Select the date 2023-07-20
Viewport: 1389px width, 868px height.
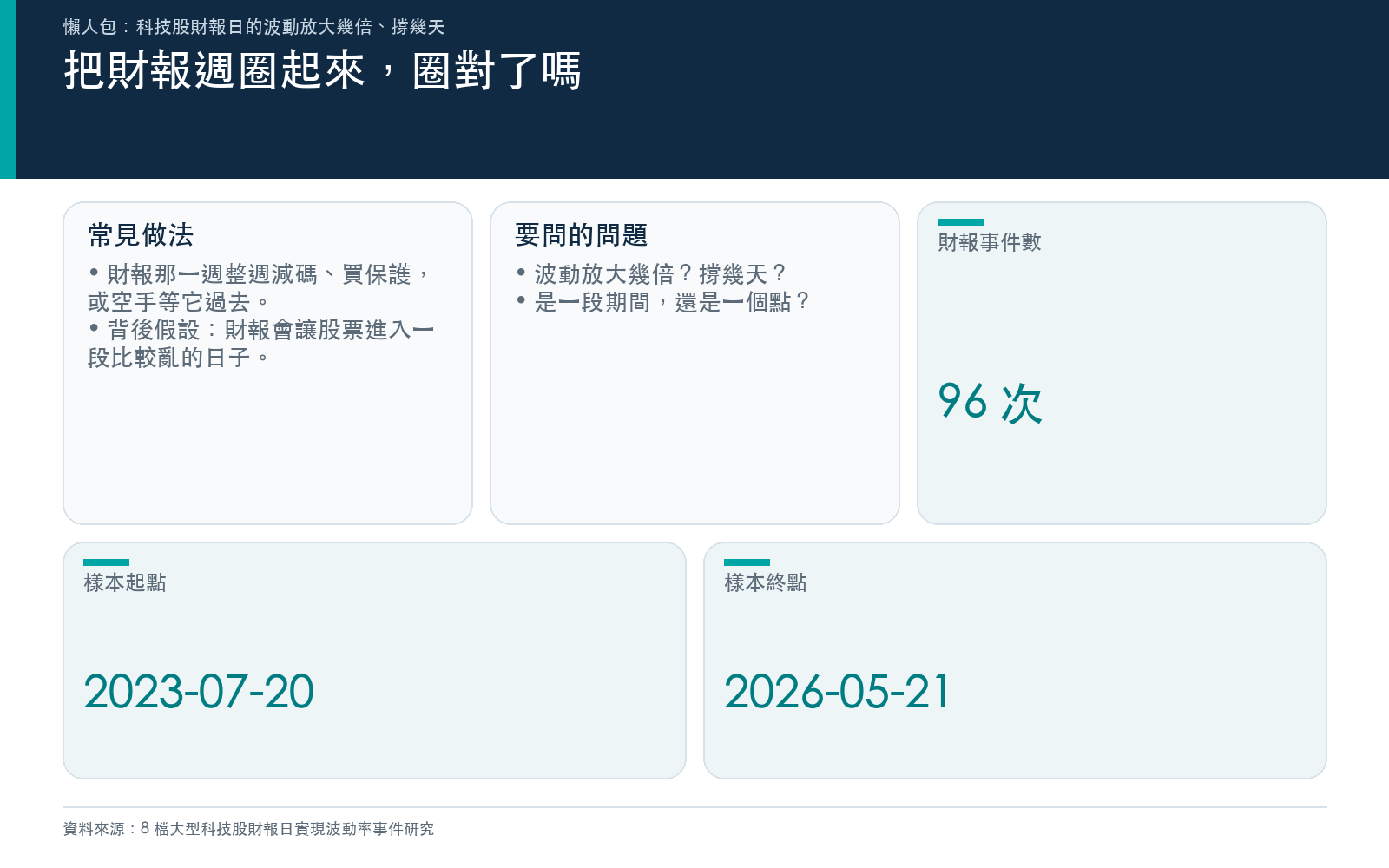(x=198, y=692)
